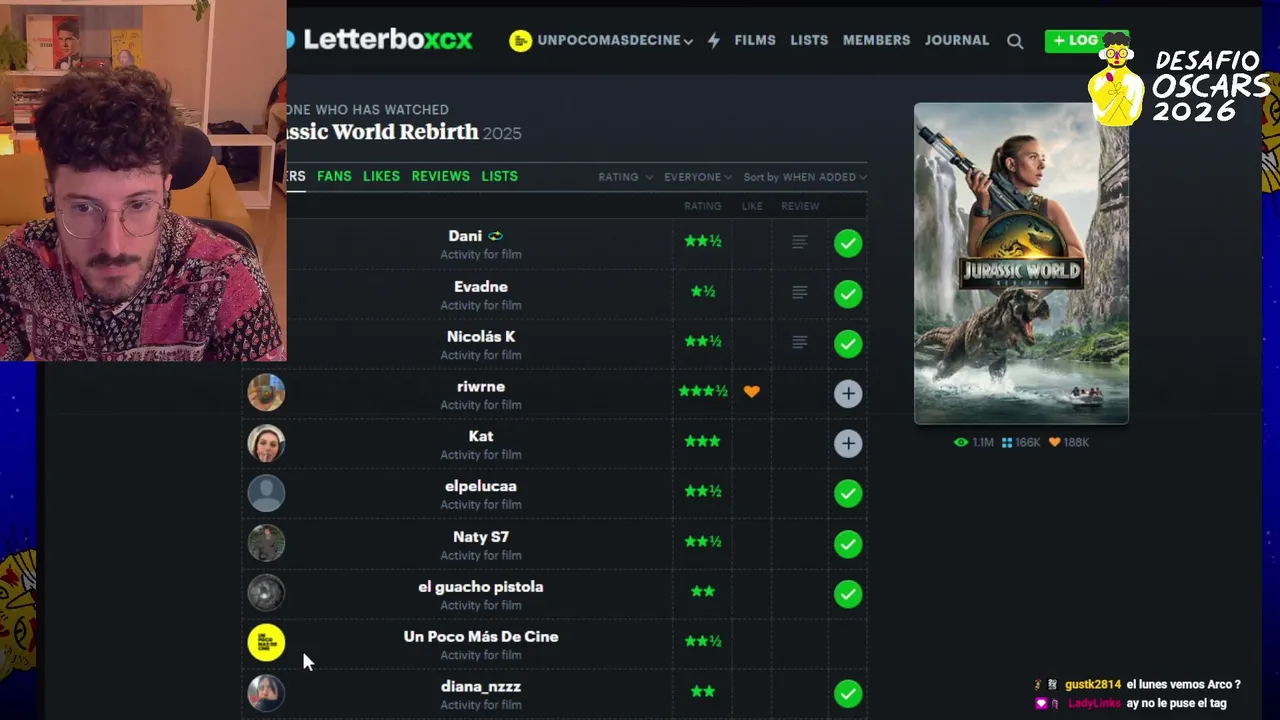Open Evadne's review icon
This screenshot has height=720, width=1280.
coord(799,292)
